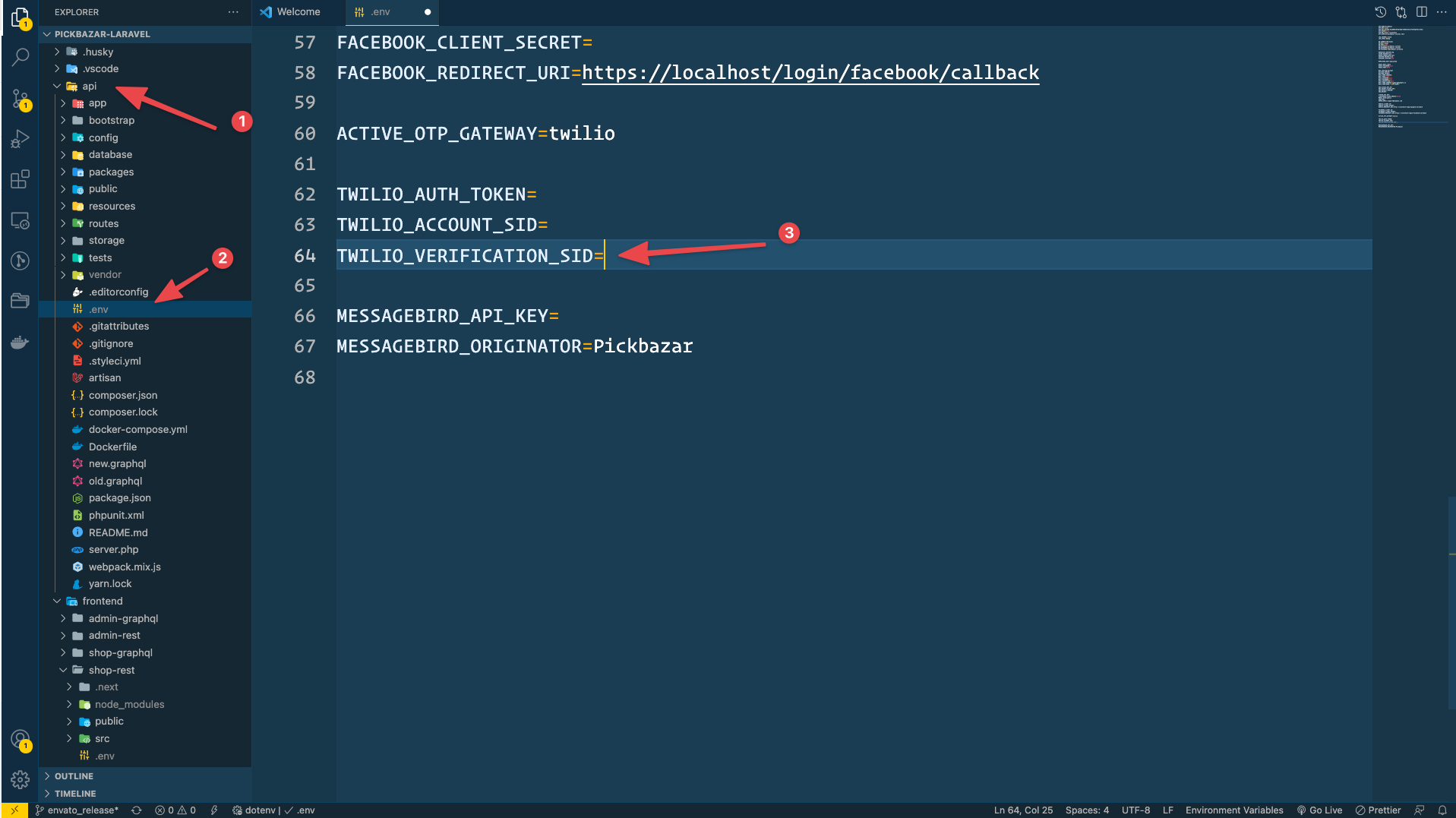Open composer.json file
The image size is (1456, 818).
tap(145, 395)
